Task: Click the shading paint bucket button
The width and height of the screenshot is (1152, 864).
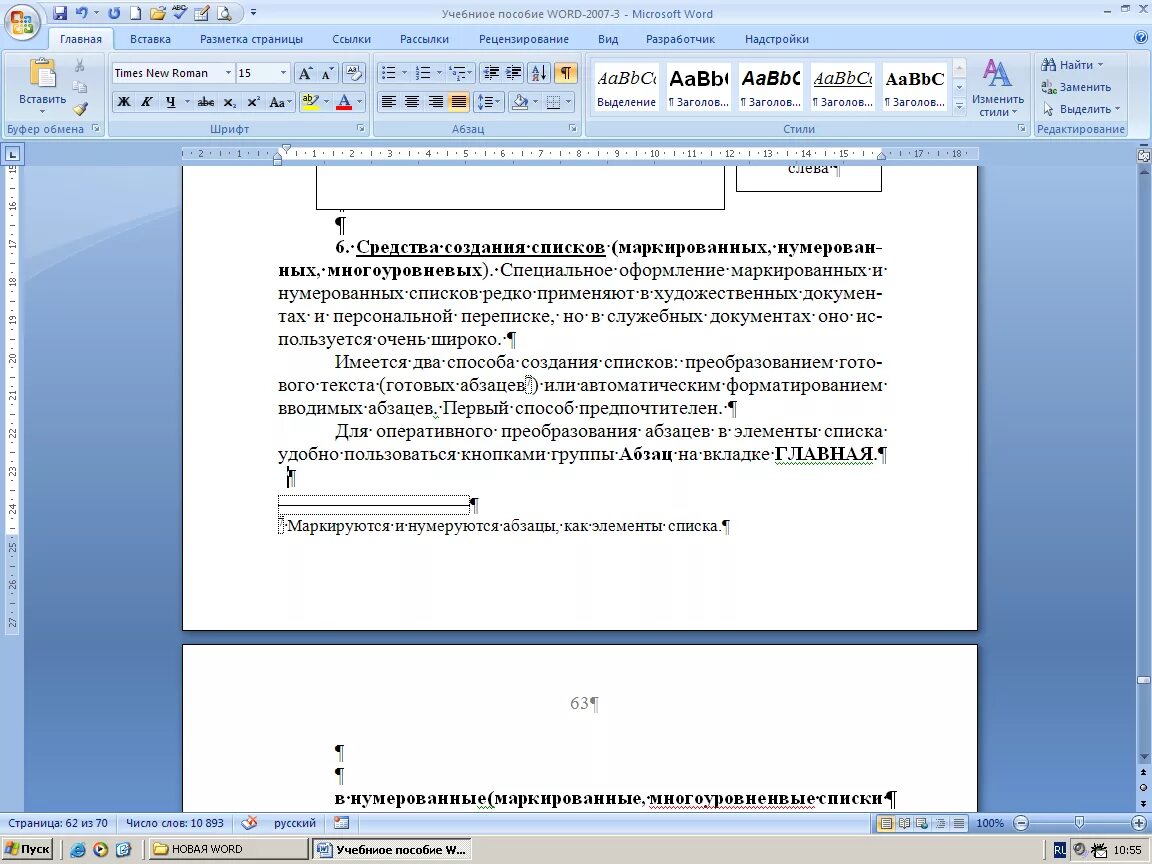Action: click(x=519, y=102)
